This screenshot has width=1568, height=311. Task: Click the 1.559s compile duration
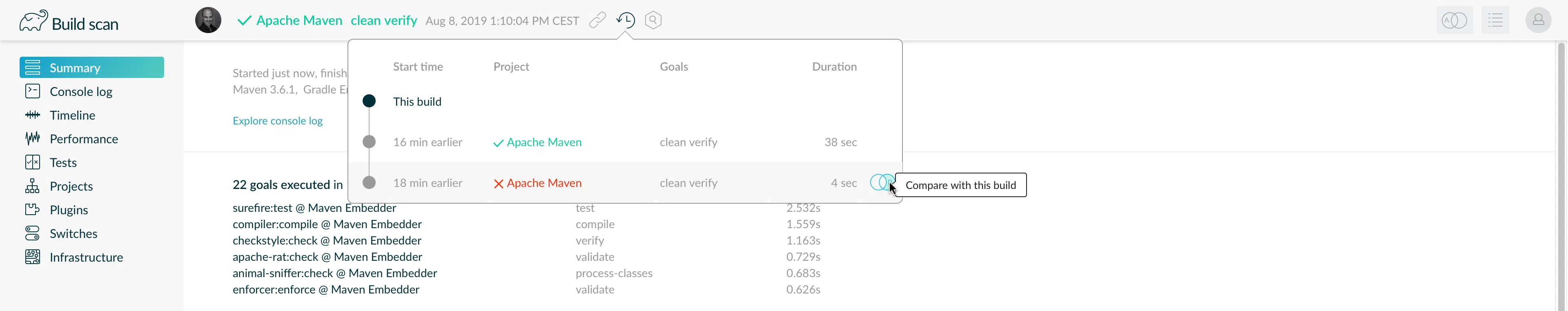point(804,224)
